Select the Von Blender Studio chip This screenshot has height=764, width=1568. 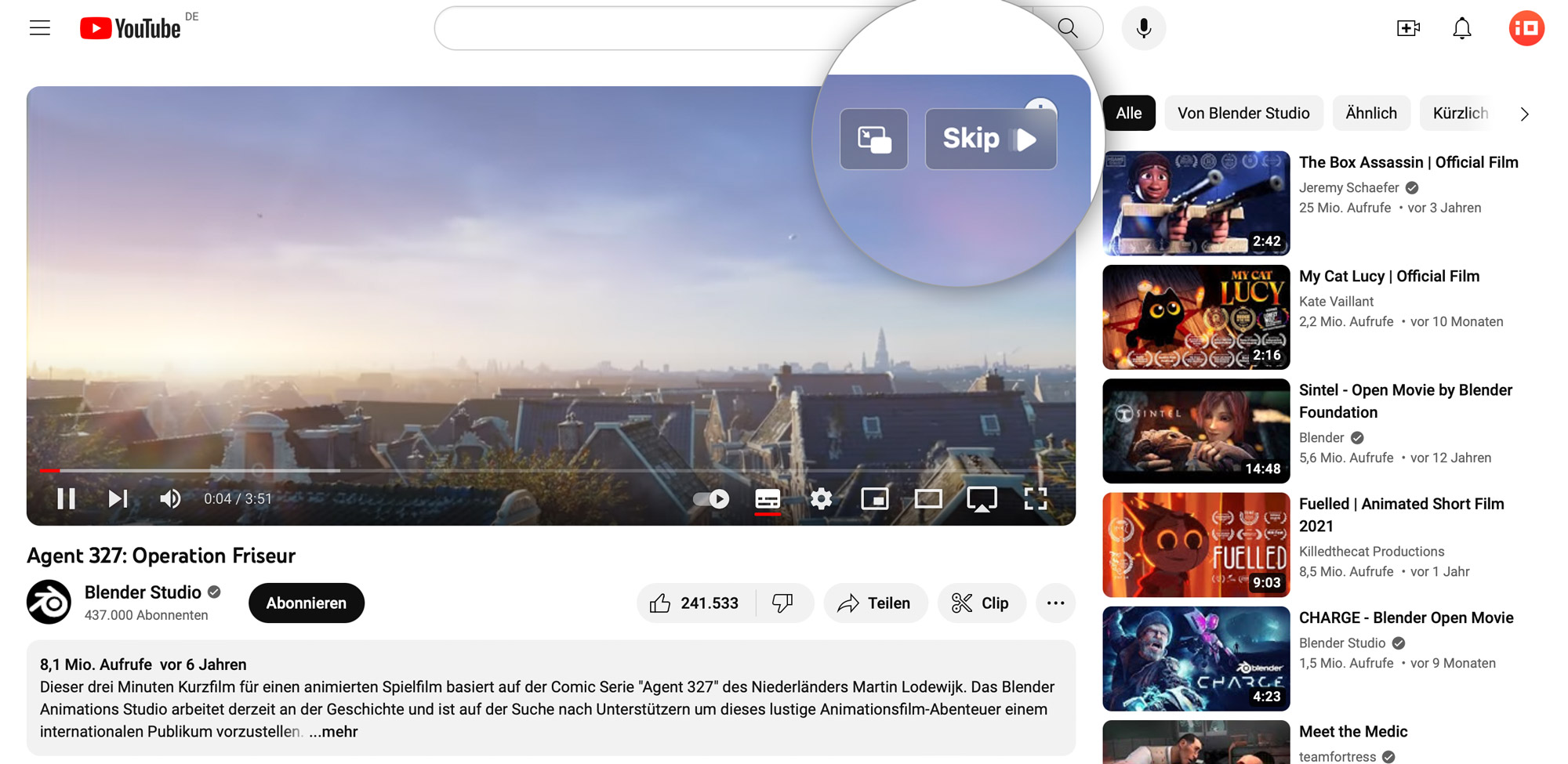1243,114
